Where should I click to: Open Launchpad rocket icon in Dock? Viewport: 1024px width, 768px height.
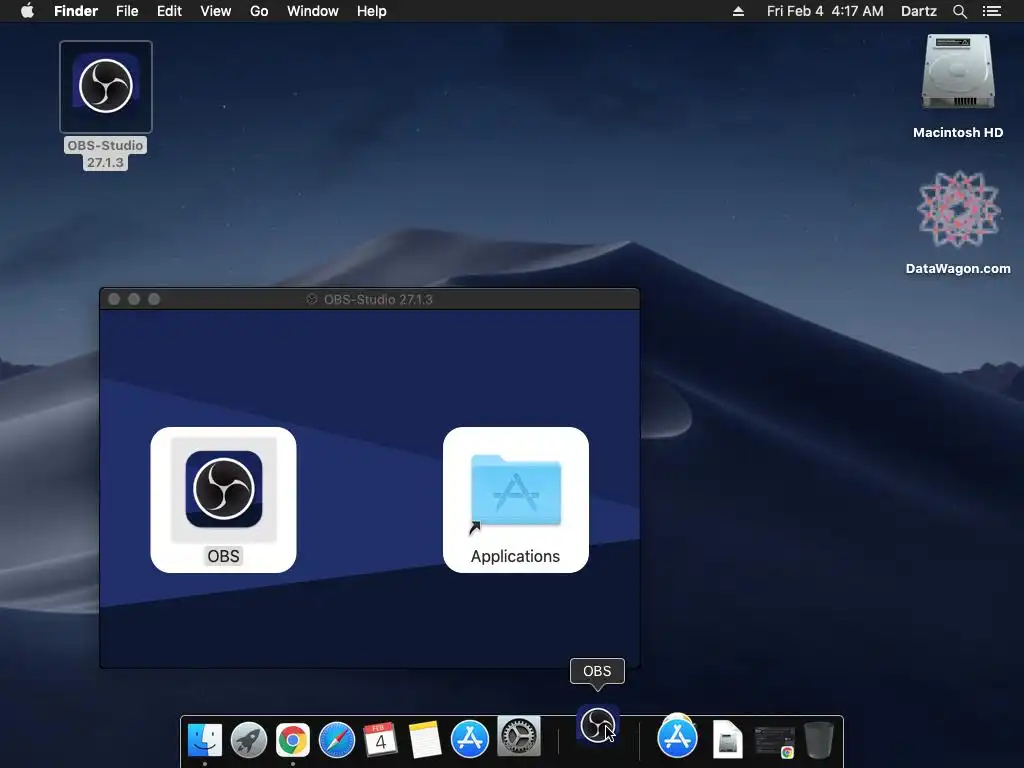coord(249,739)
